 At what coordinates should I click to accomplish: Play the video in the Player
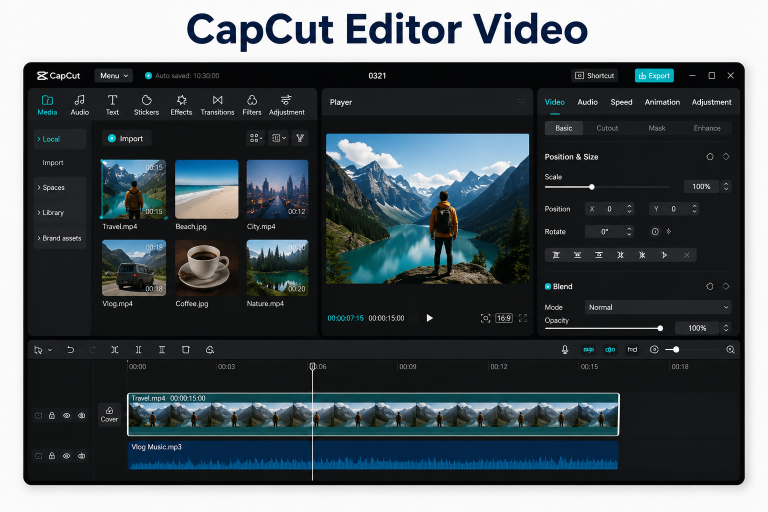[430, 318]
